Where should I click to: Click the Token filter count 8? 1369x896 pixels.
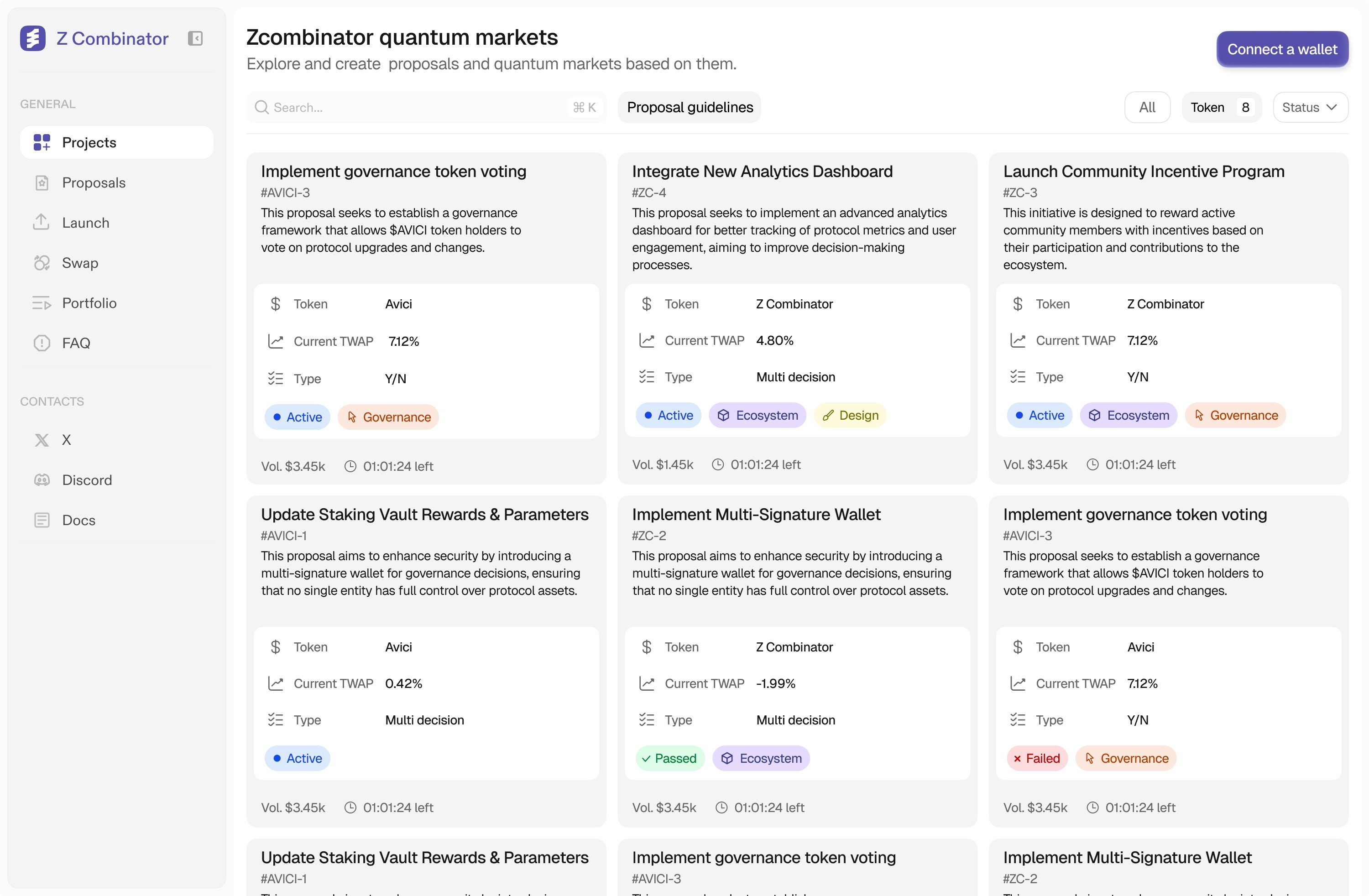click(x=1245, y=108)
